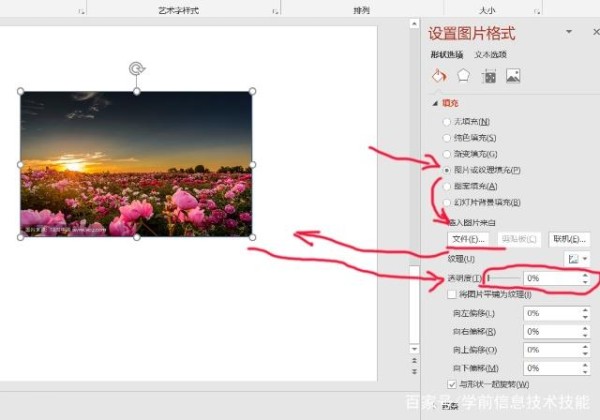Select the 无填充 radio option
Viewport: 600px width, 420px height.
click(446, 121)
